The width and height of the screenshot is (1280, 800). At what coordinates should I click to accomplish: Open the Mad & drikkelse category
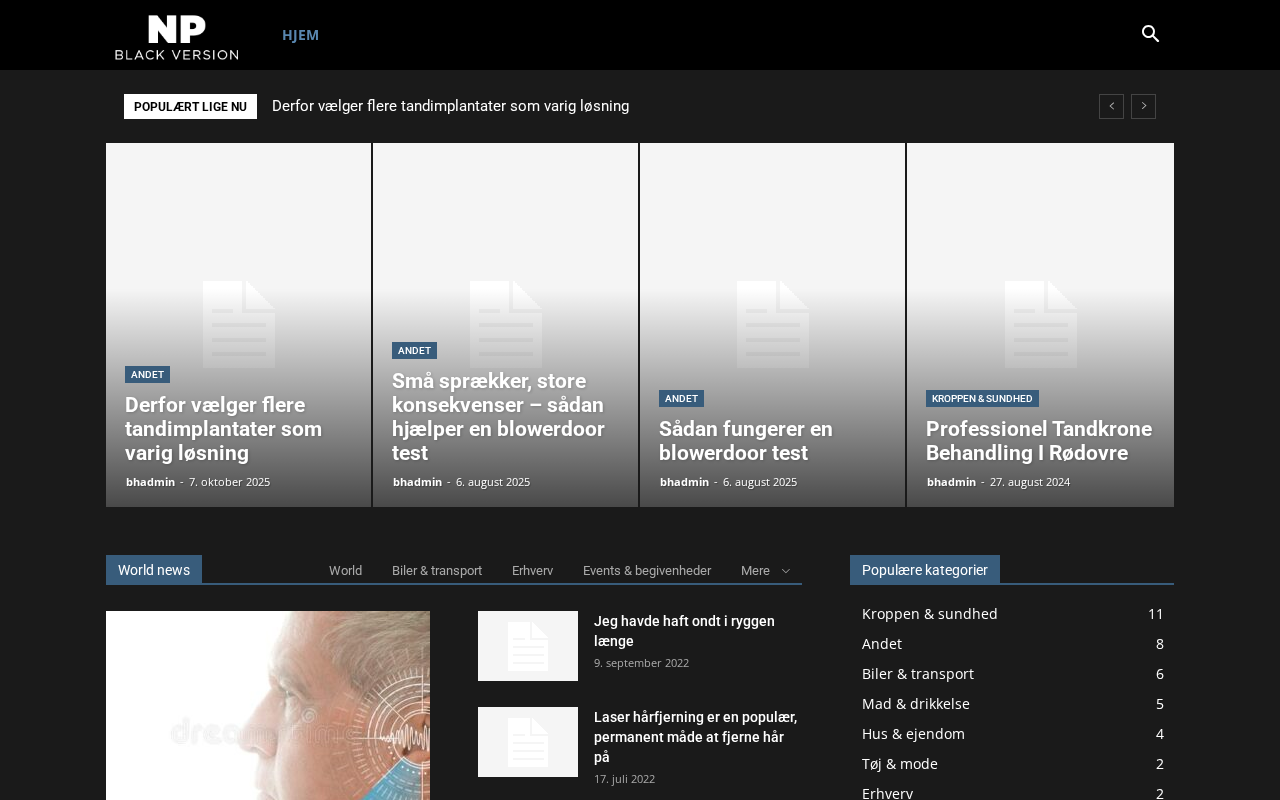tap(915, 704)
